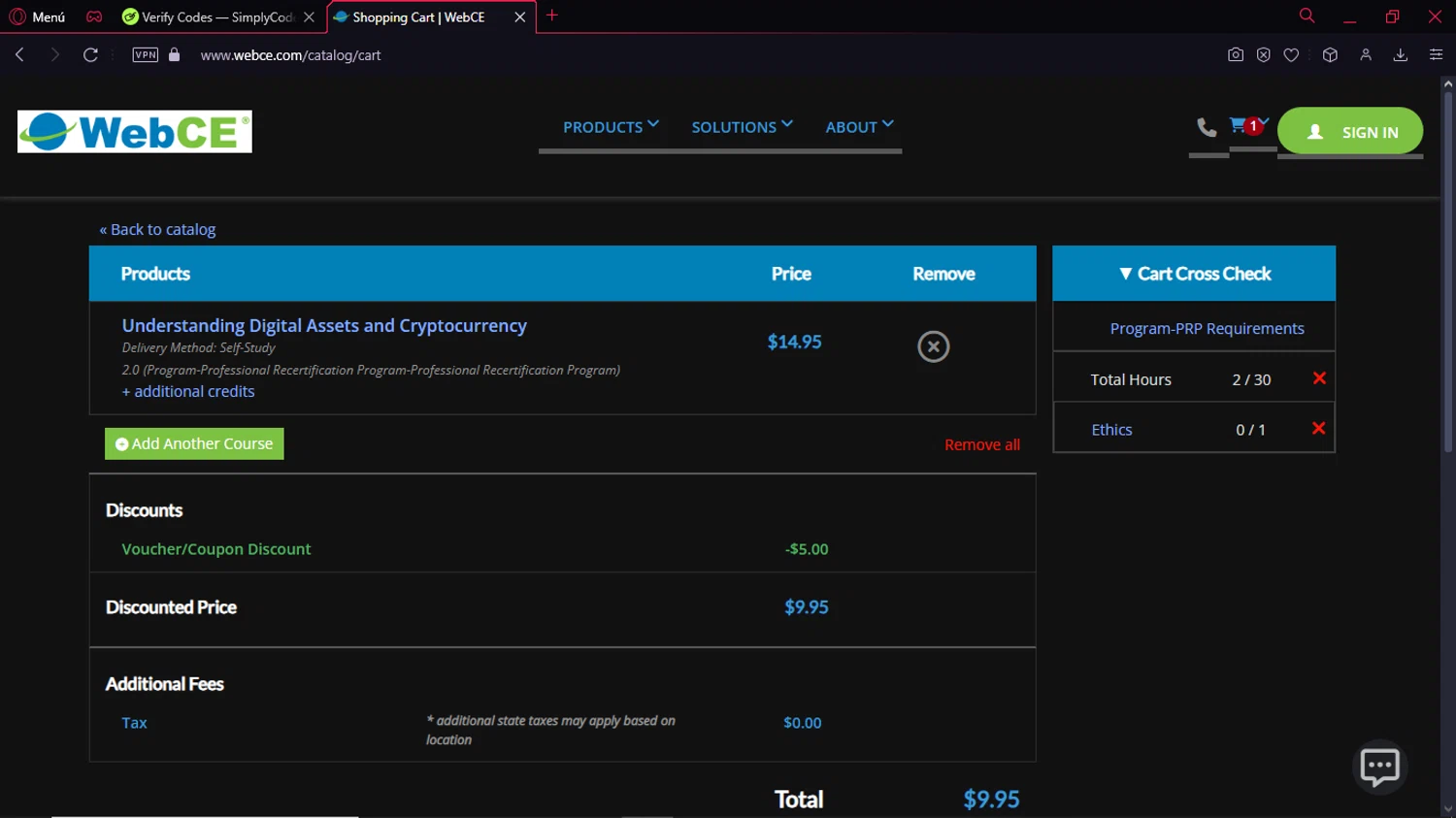Open the live chat bubble
Viewport: 1456px width, 818px height.
1379,767
